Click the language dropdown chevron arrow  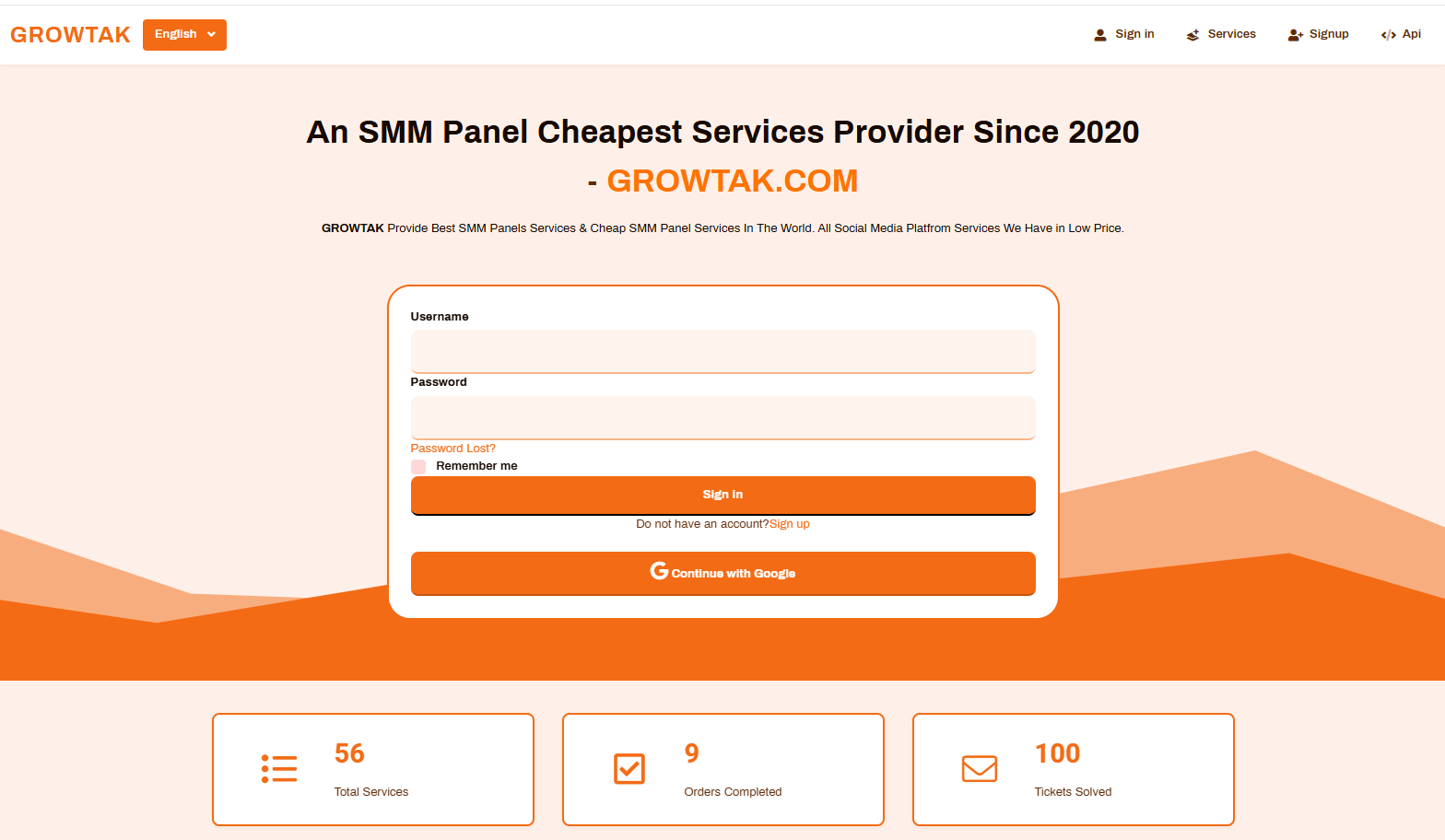[212, 35]
